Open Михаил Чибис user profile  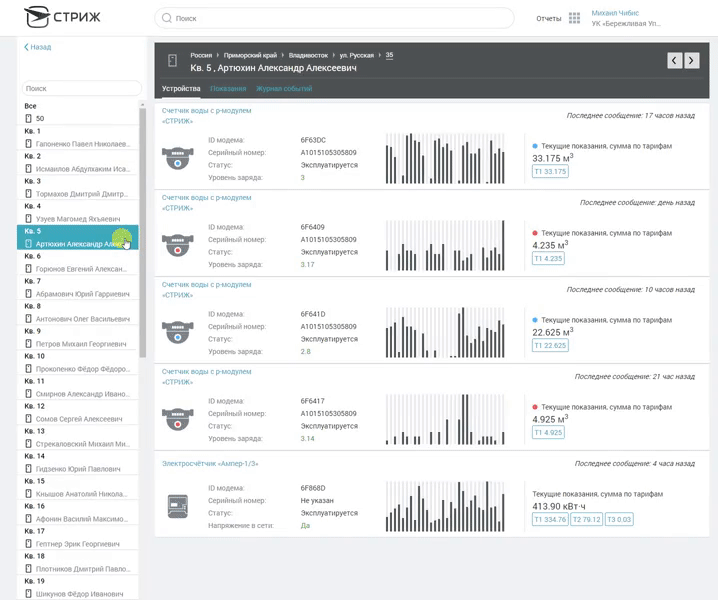[615, 13]
